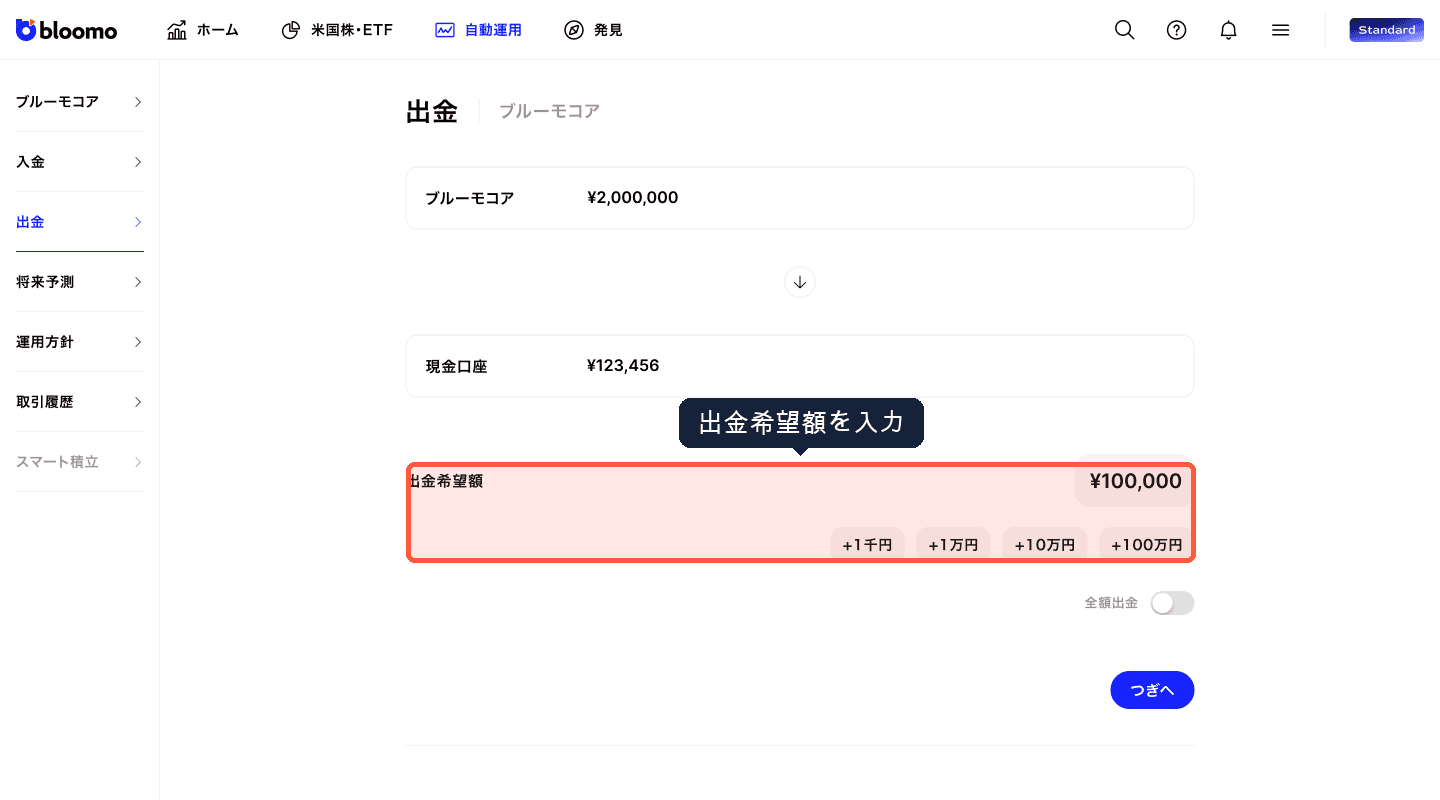This screenshot has height=800, width=1440.
Task: Open ブルーモコア in the sidebar
Action: click(x=79, y=102)
